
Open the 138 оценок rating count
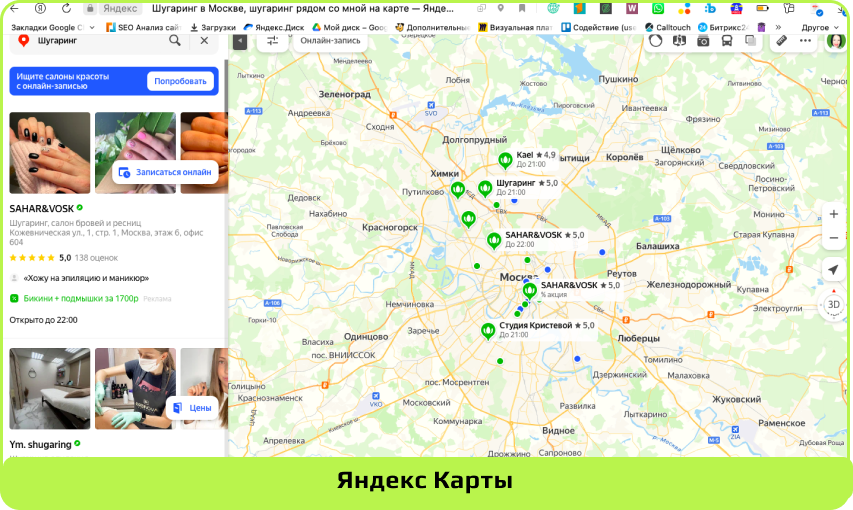[96, 258]
